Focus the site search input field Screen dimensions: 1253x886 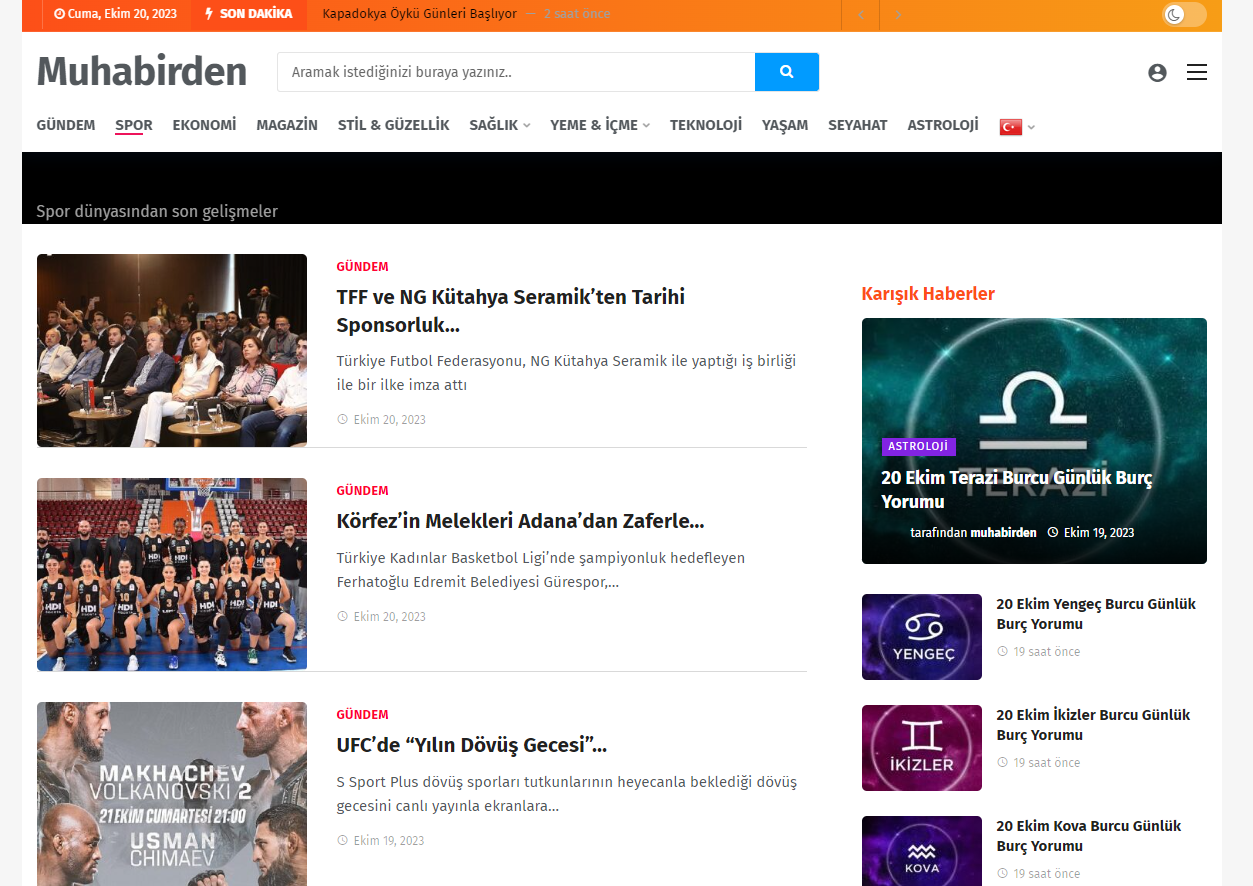pyautogui.click(x=516, y=72)
